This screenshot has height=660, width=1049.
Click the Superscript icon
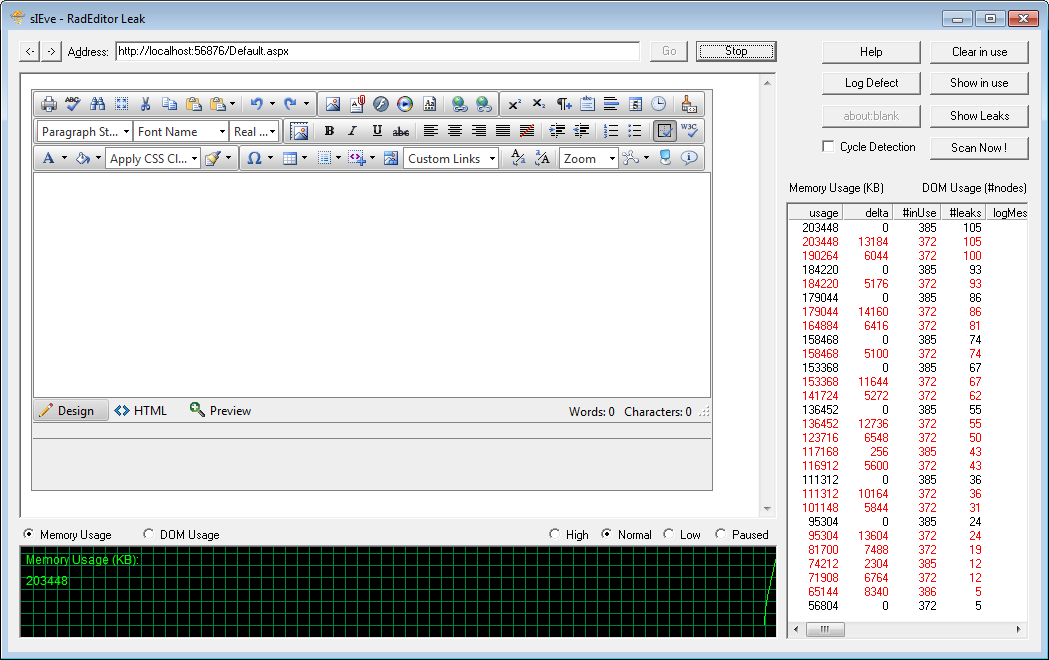coord(514,104)
